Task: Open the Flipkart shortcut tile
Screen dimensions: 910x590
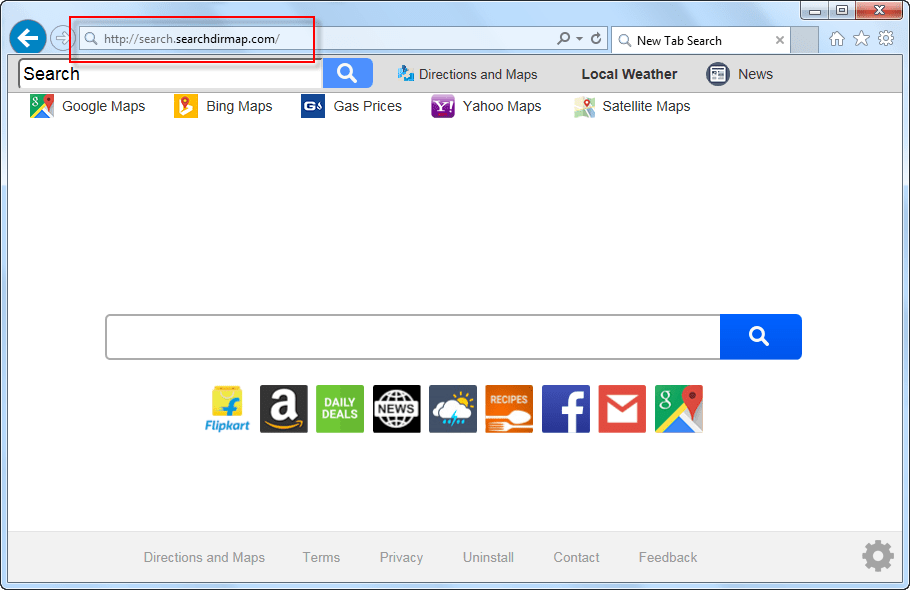Action: point(227,409)
